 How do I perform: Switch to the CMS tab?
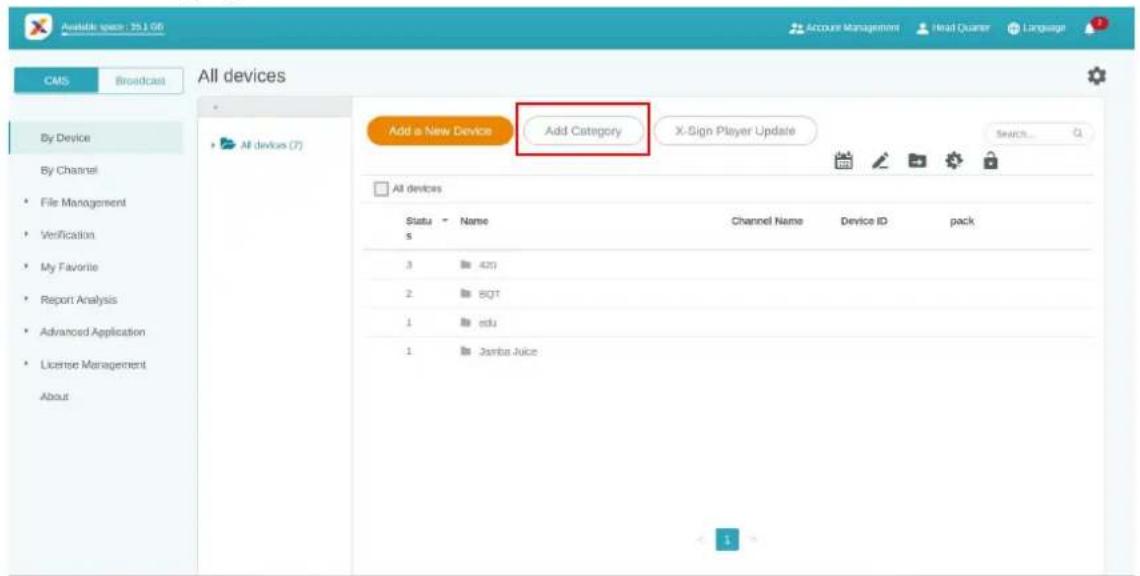click(55, 81)
